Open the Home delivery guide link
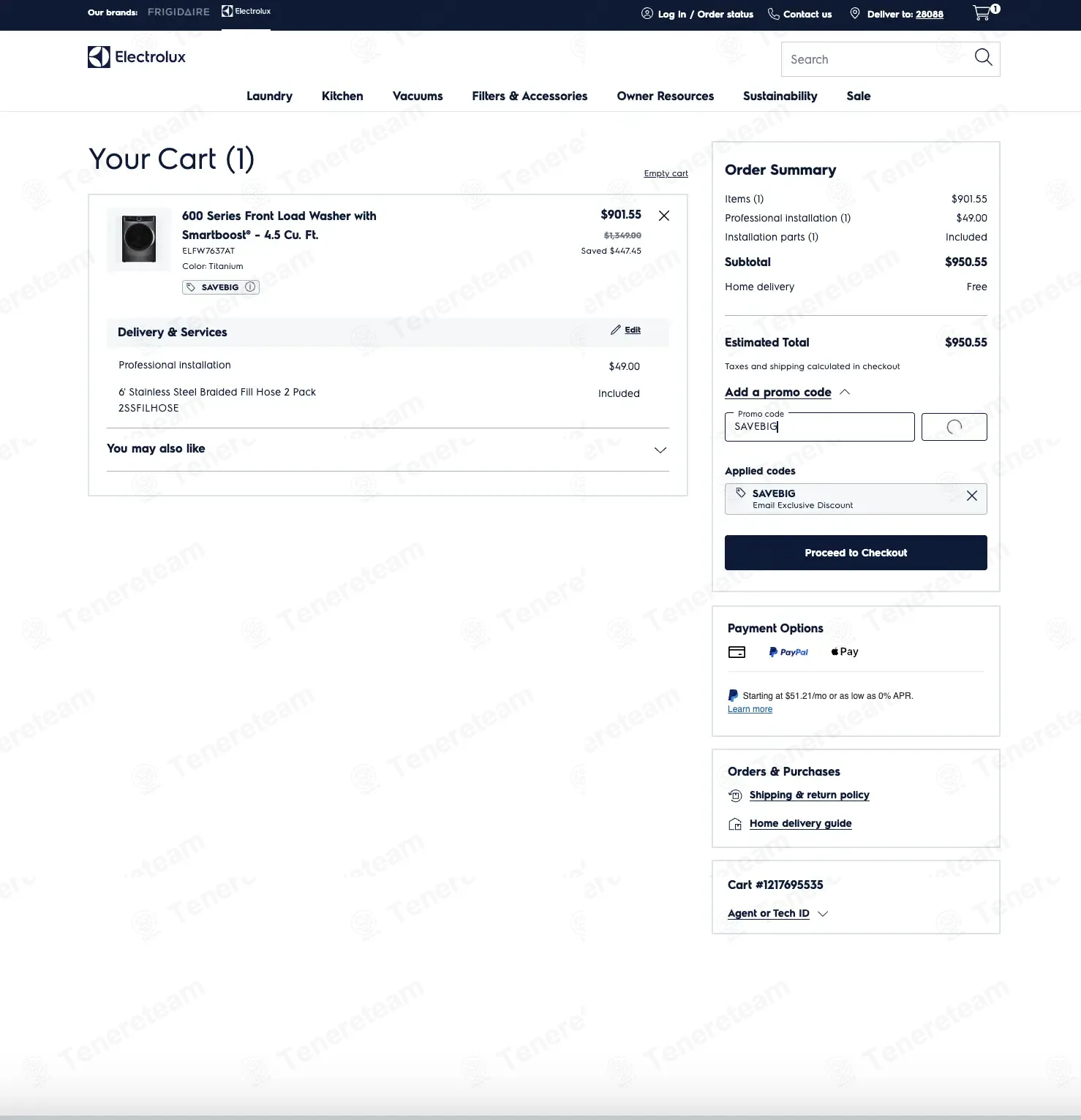The image size is (1081, 1120). point(800,823)
